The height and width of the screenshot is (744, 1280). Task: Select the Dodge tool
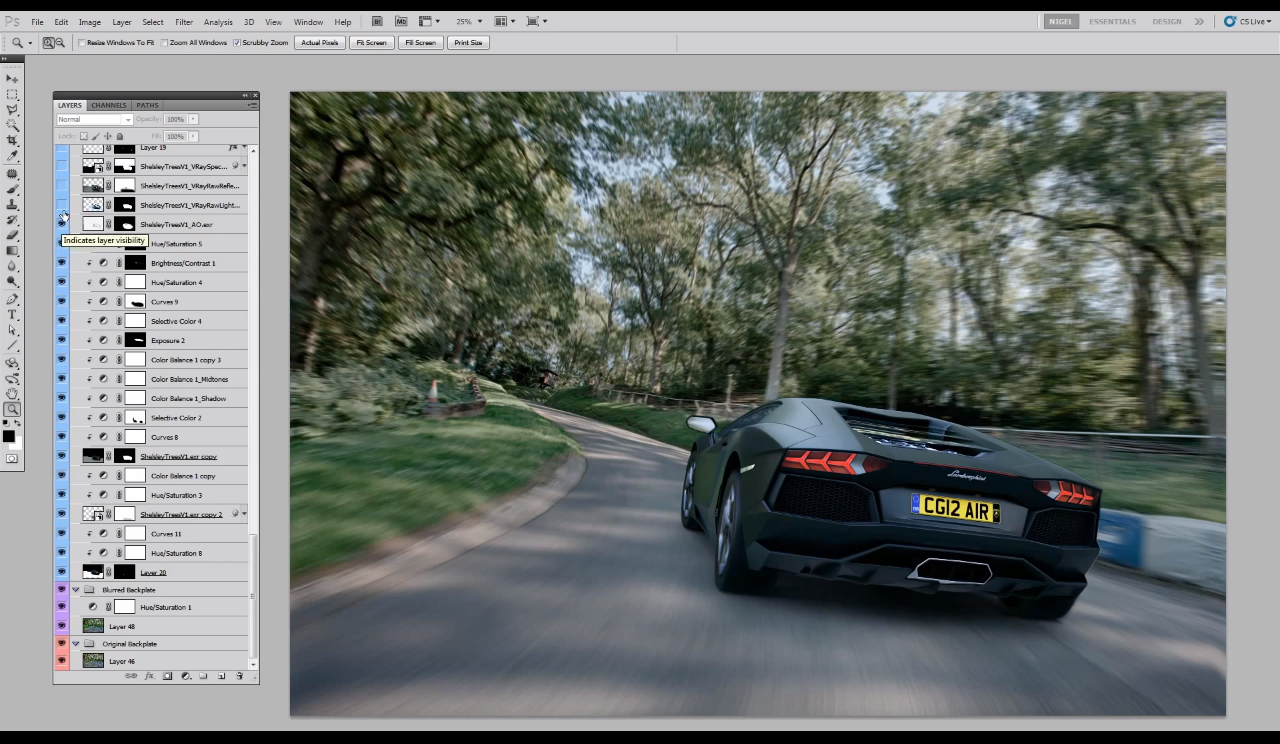click(12, 282)
